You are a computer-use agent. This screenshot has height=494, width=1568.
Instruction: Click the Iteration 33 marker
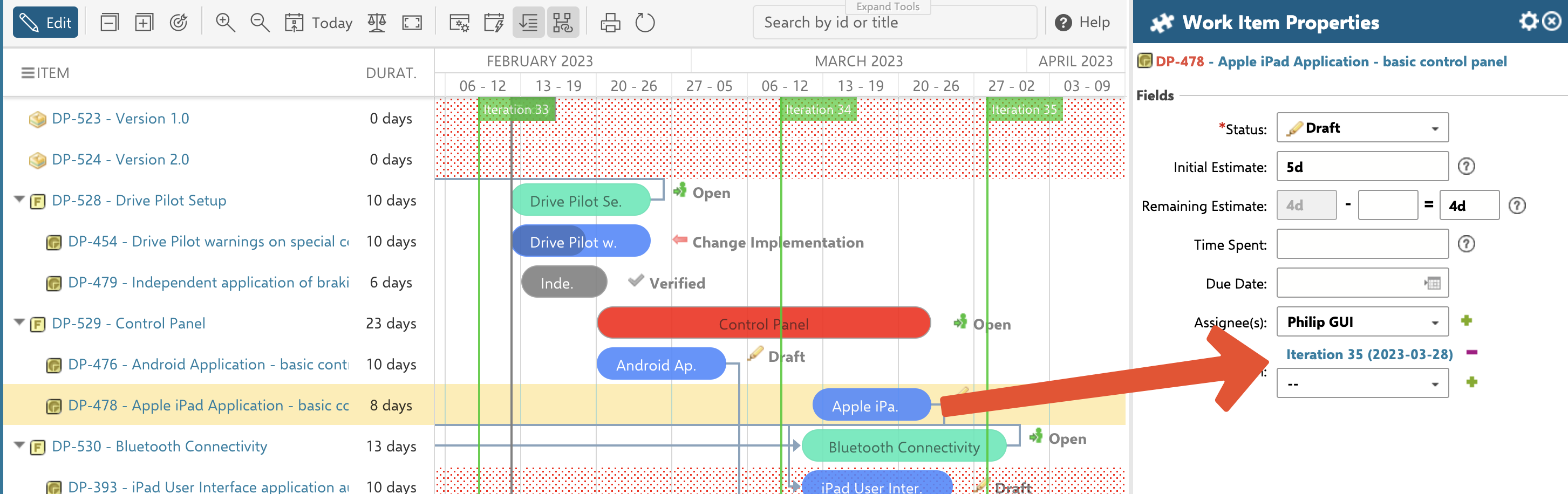[516, 109]
